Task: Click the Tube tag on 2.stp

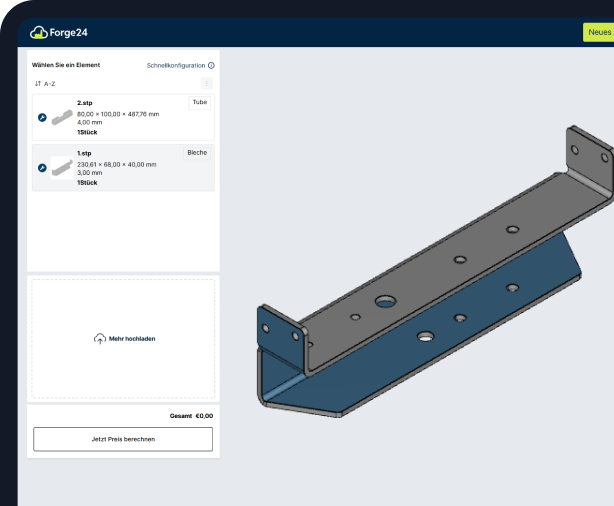Action: click(x=200, y=102)
